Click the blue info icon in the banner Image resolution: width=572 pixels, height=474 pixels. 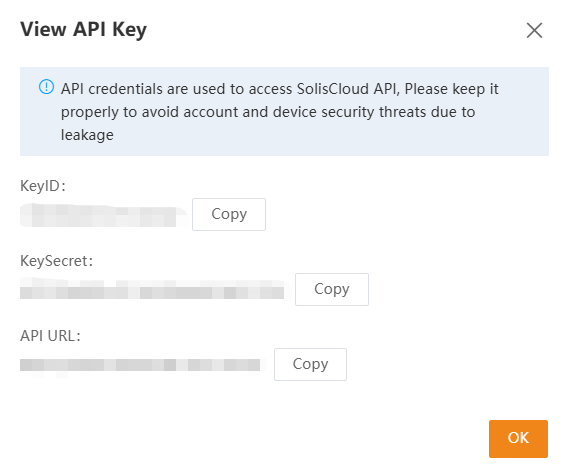(46, 87)
